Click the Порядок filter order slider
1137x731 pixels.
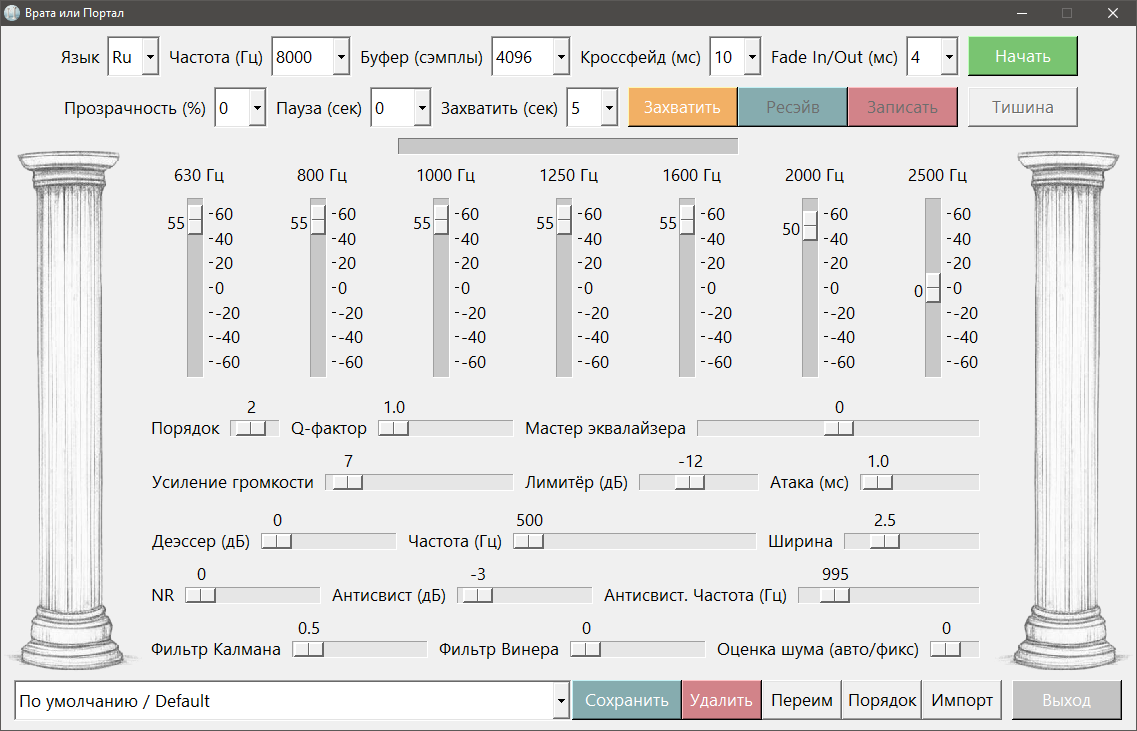tap(255, 429)
